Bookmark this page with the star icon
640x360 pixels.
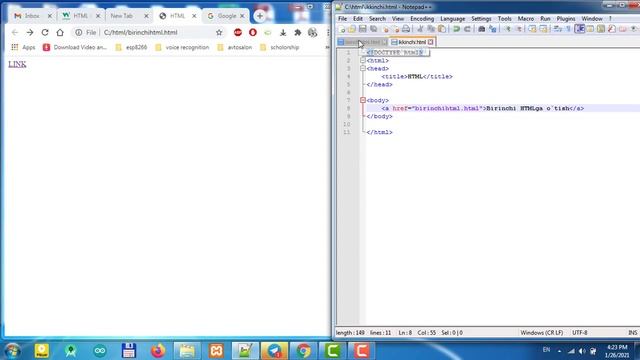tap(219, 32)
